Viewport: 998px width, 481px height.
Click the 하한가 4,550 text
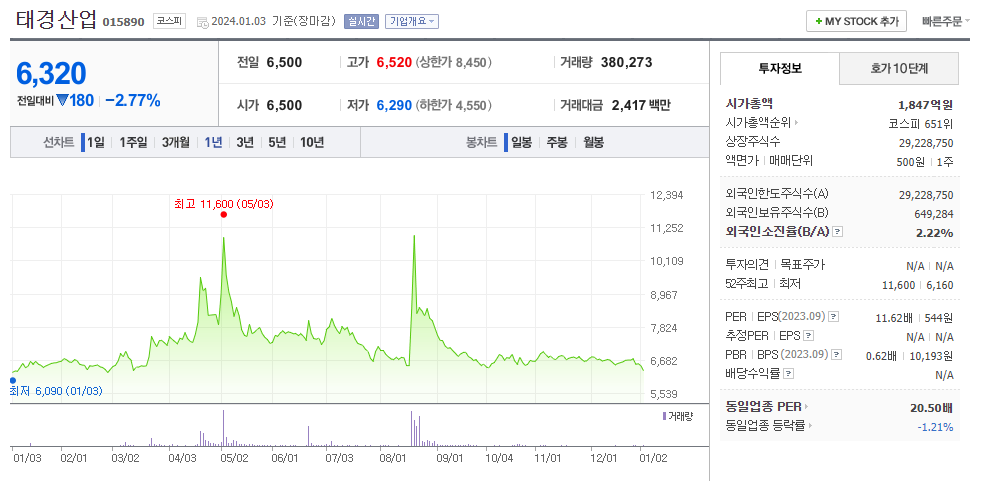pos(454,105)
